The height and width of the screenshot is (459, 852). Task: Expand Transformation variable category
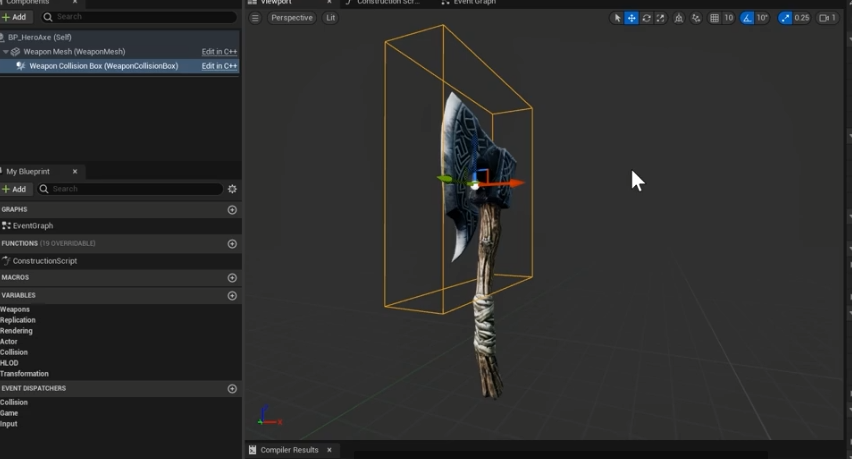(x=24, y=374)
